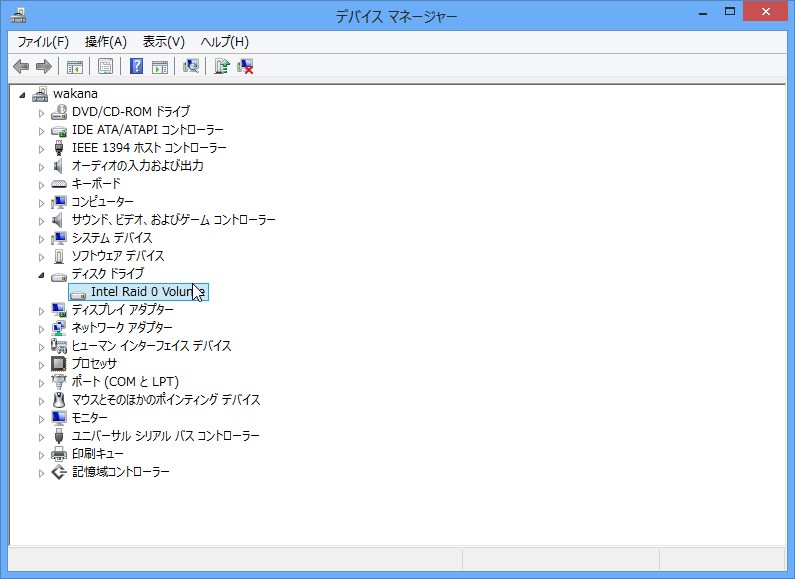Open the 操作(A) menu
The width and height of the screenshot is (795, 579).
pos(106,41)
